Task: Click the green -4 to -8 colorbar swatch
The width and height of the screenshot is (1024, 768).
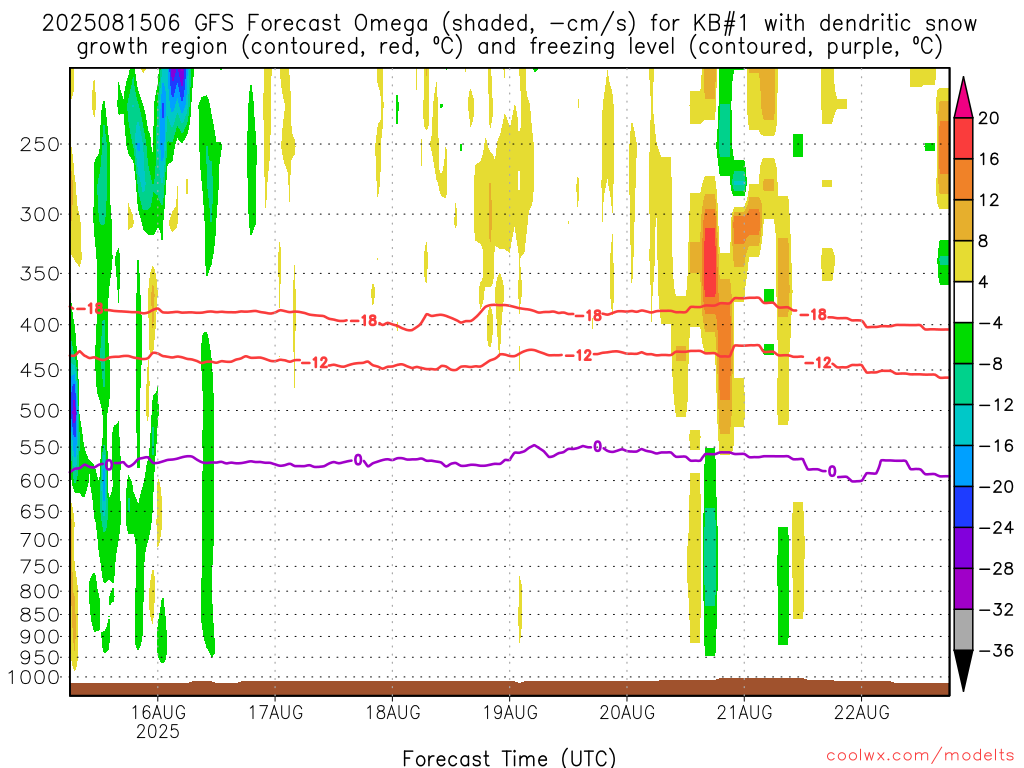Action: point(963,343)
